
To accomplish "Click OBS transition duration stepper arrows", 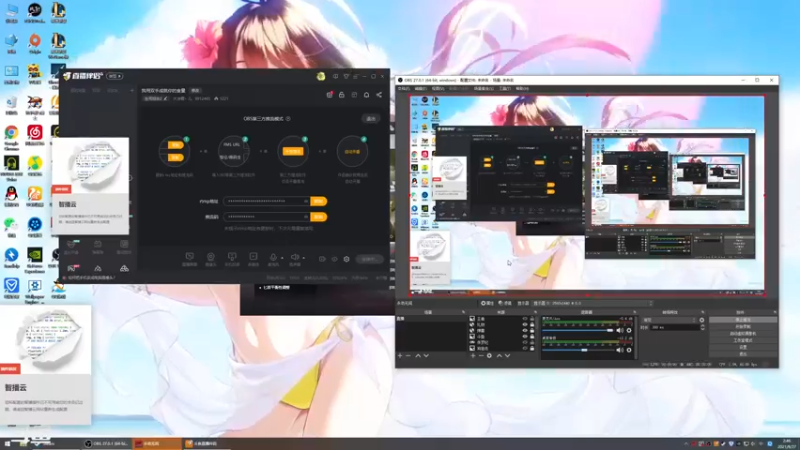I will tap(703, 328).
